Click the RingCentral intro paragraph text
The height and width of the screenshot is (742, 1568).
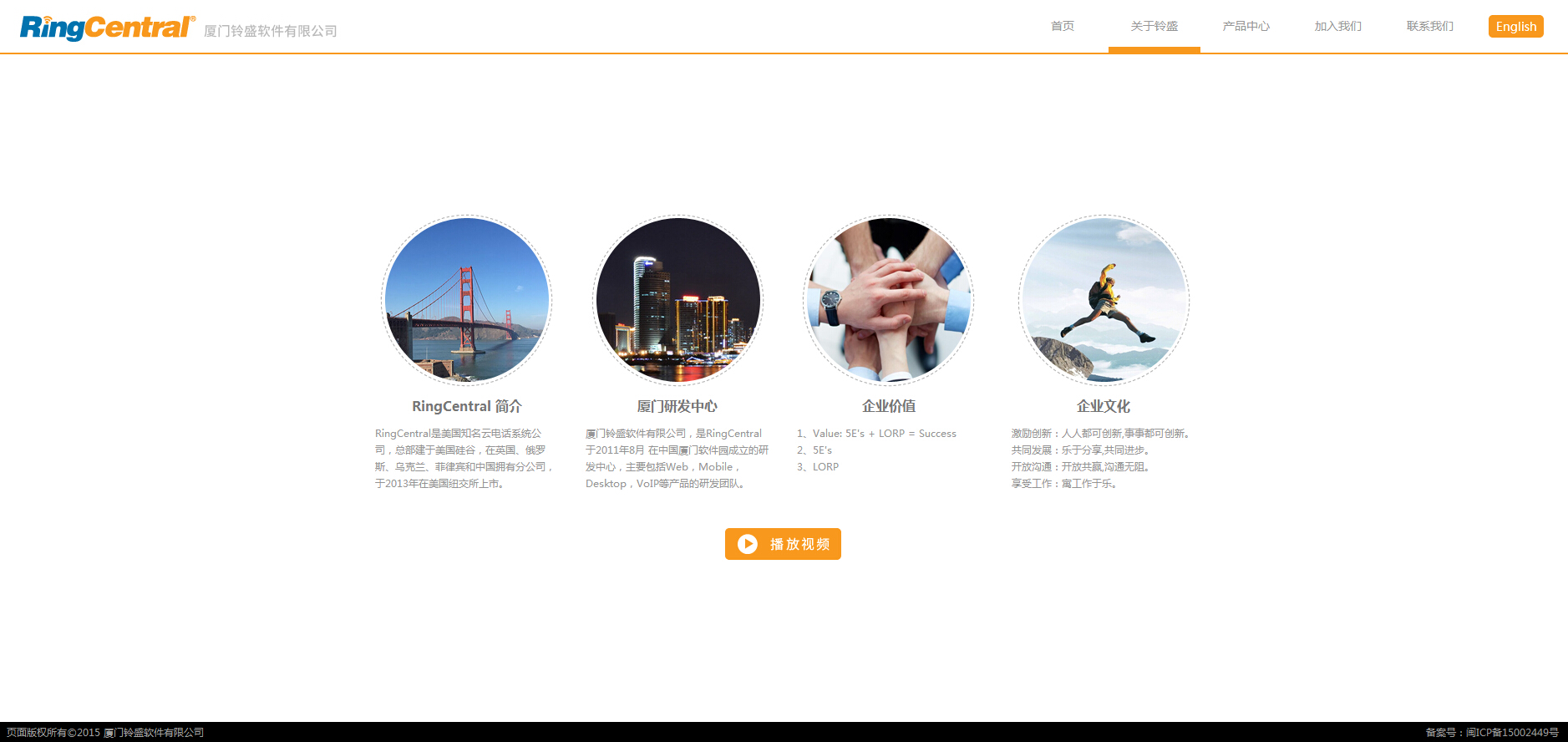(464, 459)
